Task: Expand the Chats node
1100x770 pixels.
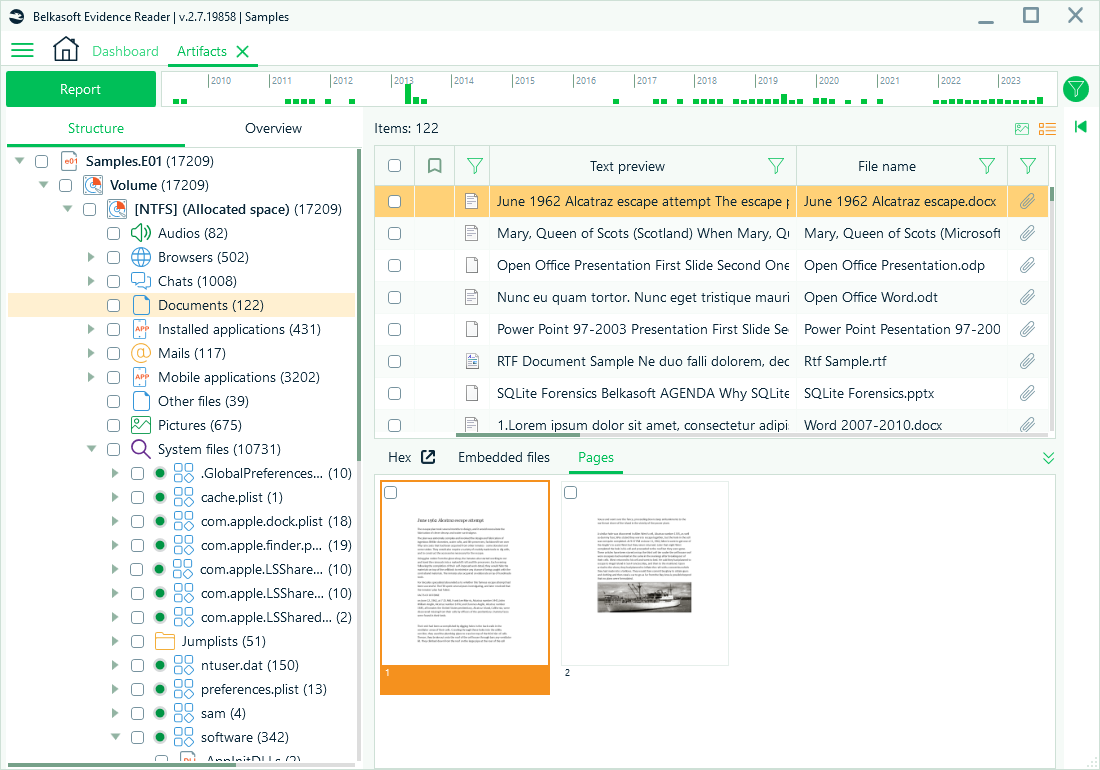Action: coord(91,281)
